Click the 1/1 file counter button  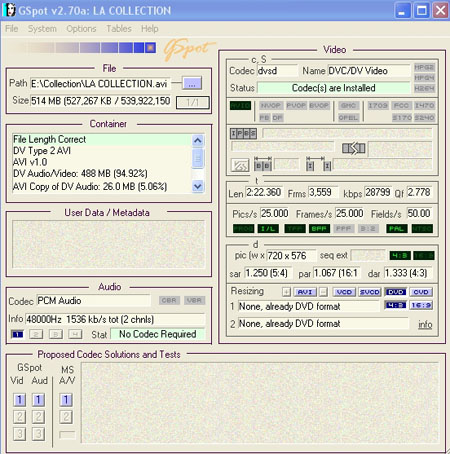[192, 102]
